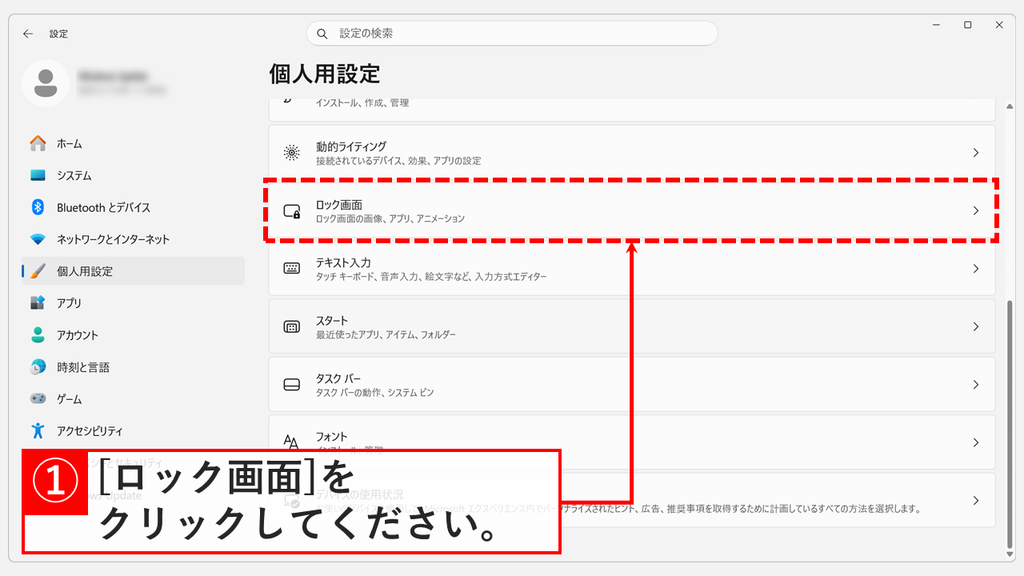This screenshot has width=1024, height=576.
Task: Click the ホーム house icon
Action: click(x=38, y=144)
